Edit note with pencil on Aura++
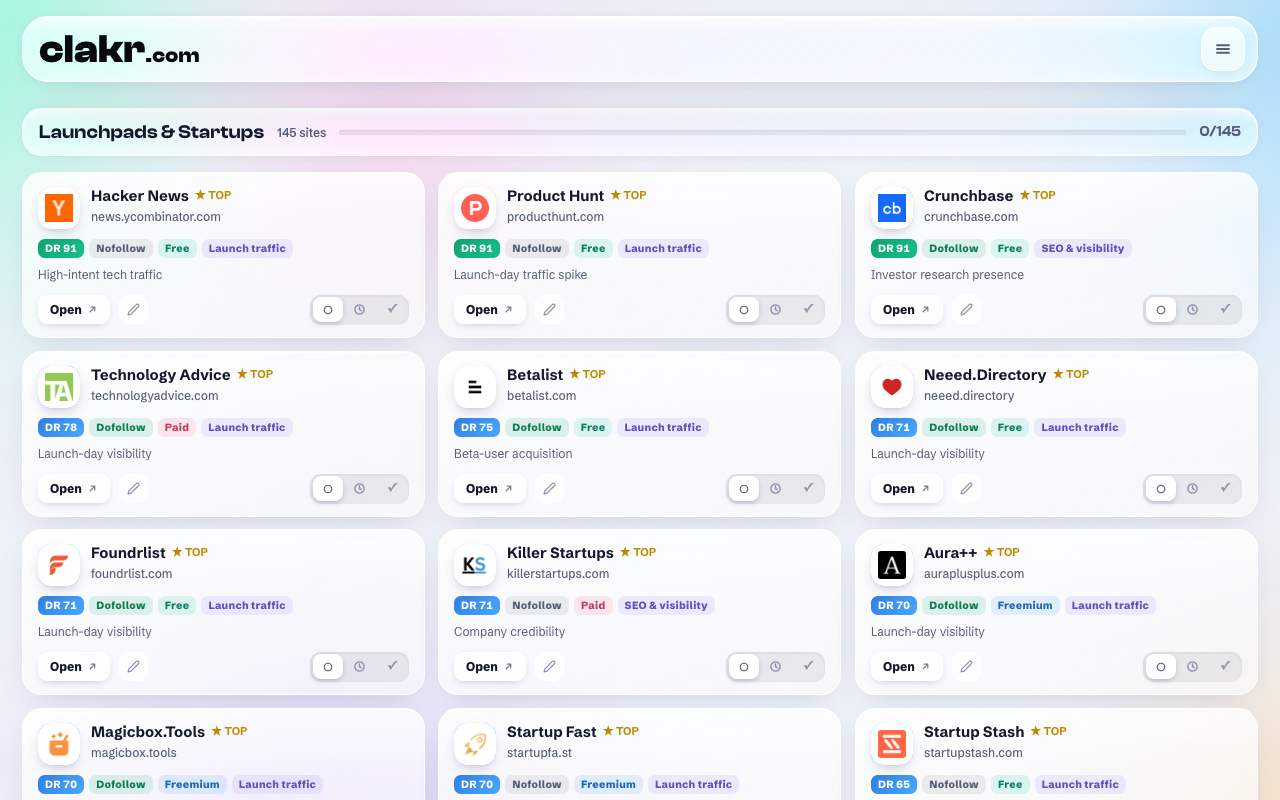 (x=966, y=667)
